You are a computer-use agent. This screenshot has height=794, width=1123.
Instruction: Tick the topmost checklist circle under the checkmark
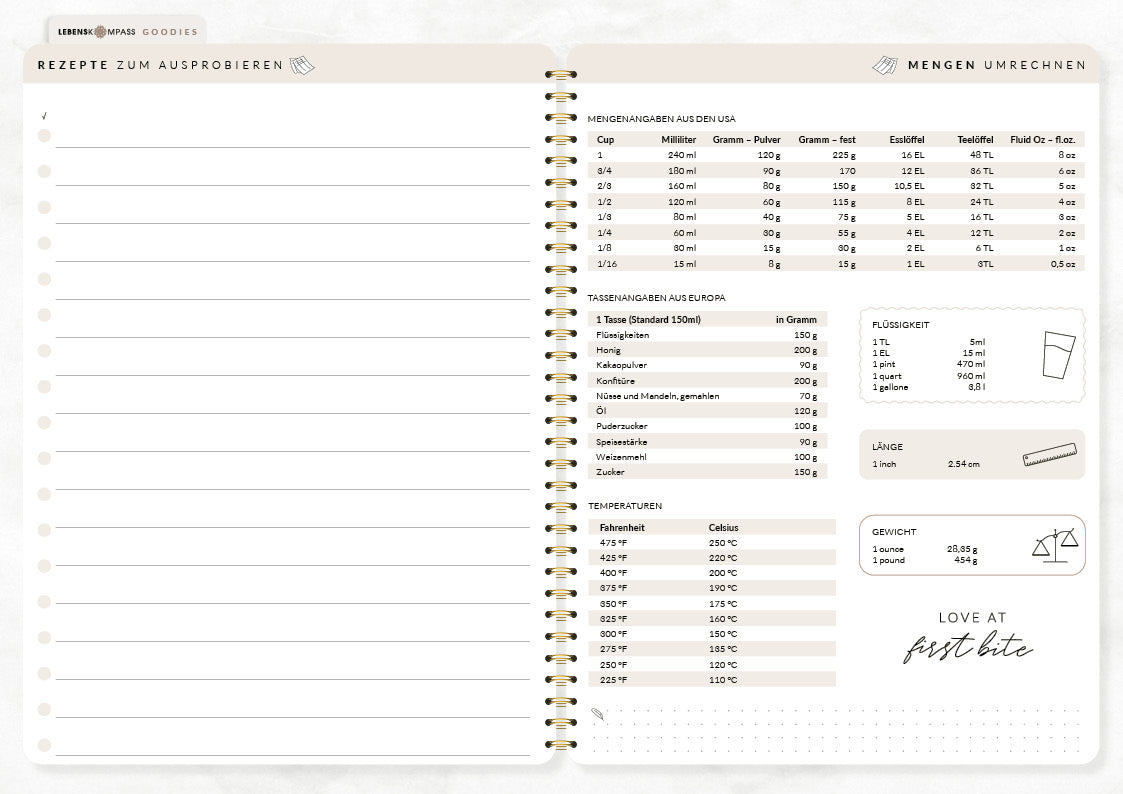click(x=44, y=135)
